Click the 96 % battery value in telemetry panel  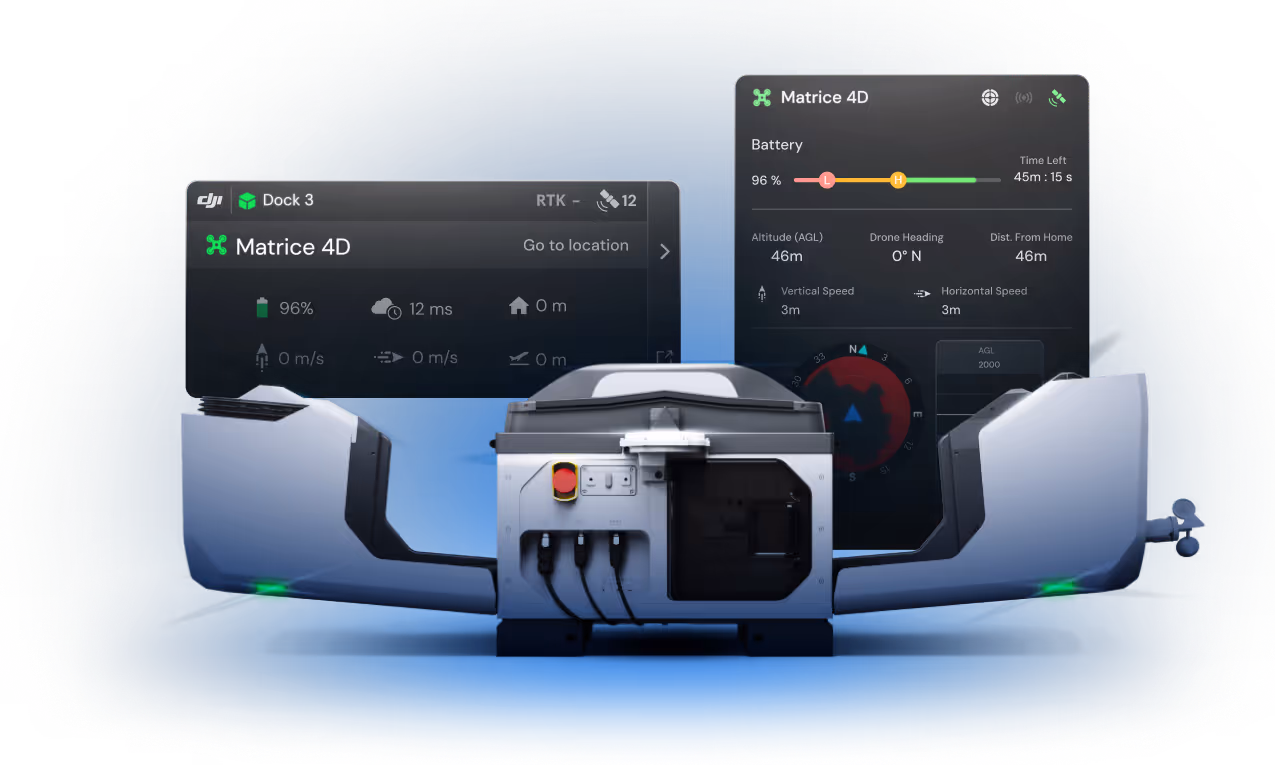766,180
